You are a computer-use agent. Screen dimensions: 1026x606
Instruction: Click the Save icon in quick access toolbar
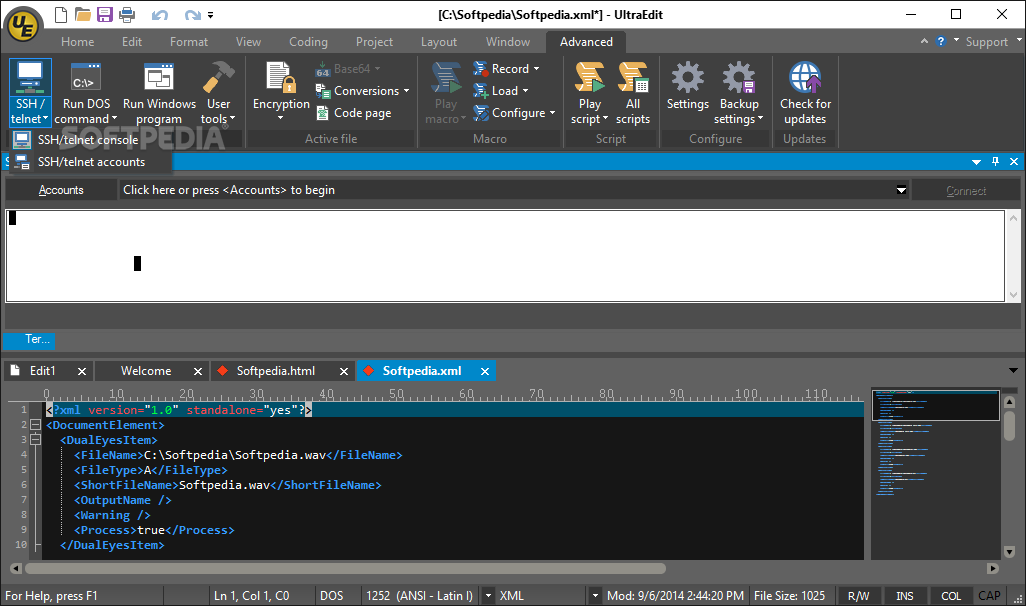point(105,14)
